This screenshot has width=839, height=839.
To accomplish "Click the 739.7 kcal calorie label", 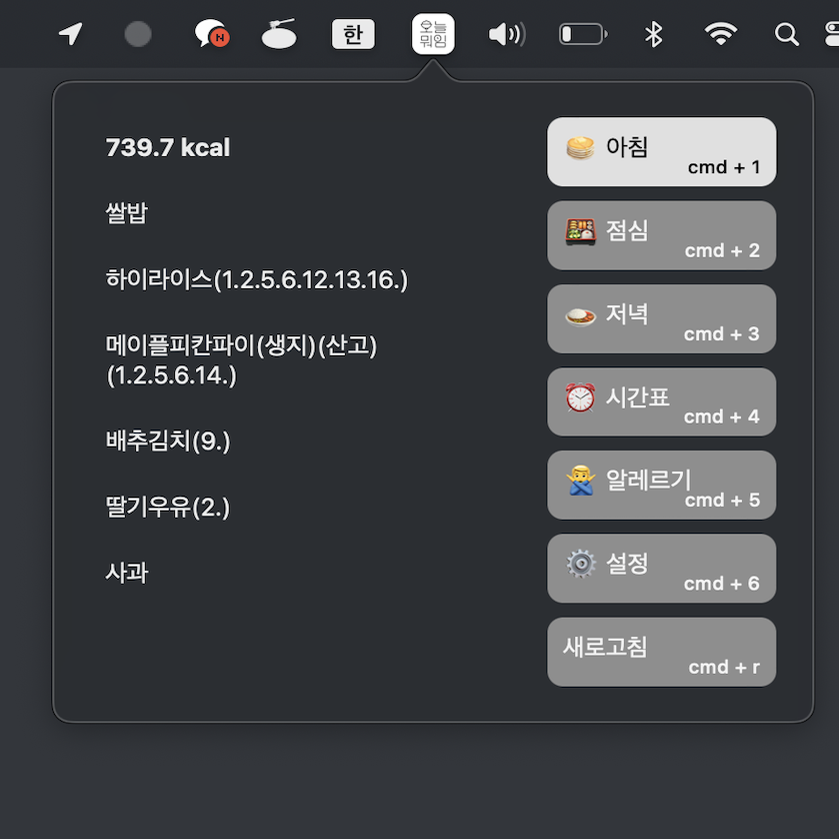I will [x=167, y=147].
